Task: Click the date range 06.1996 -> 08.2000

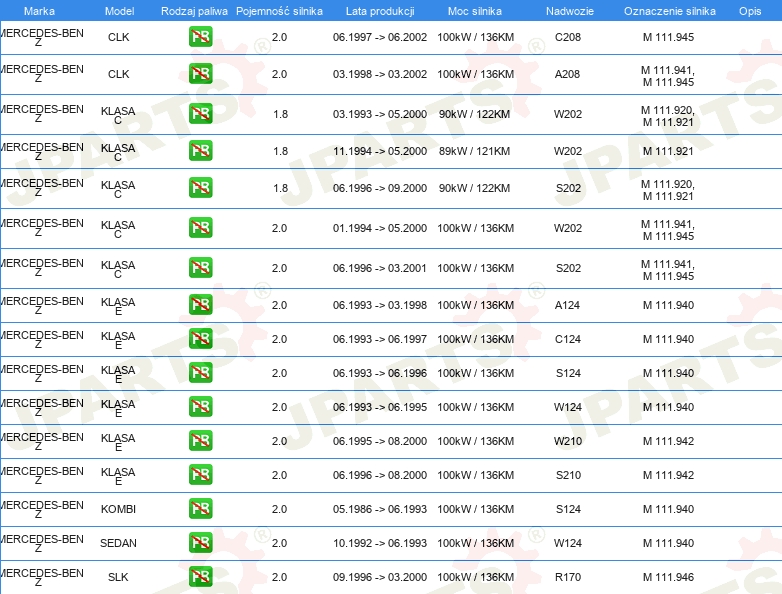Action: pos(380,474)
